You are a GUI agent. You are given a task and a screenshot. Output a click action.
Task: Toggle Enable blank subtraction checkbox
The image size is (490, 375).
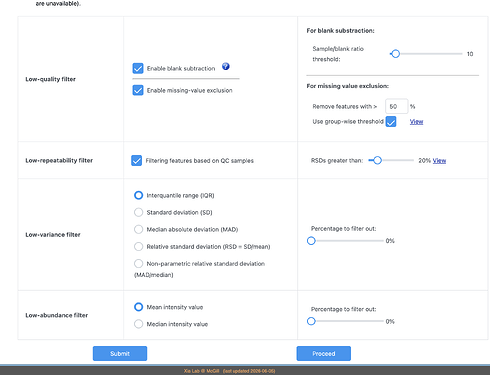[x=138, y=68]
